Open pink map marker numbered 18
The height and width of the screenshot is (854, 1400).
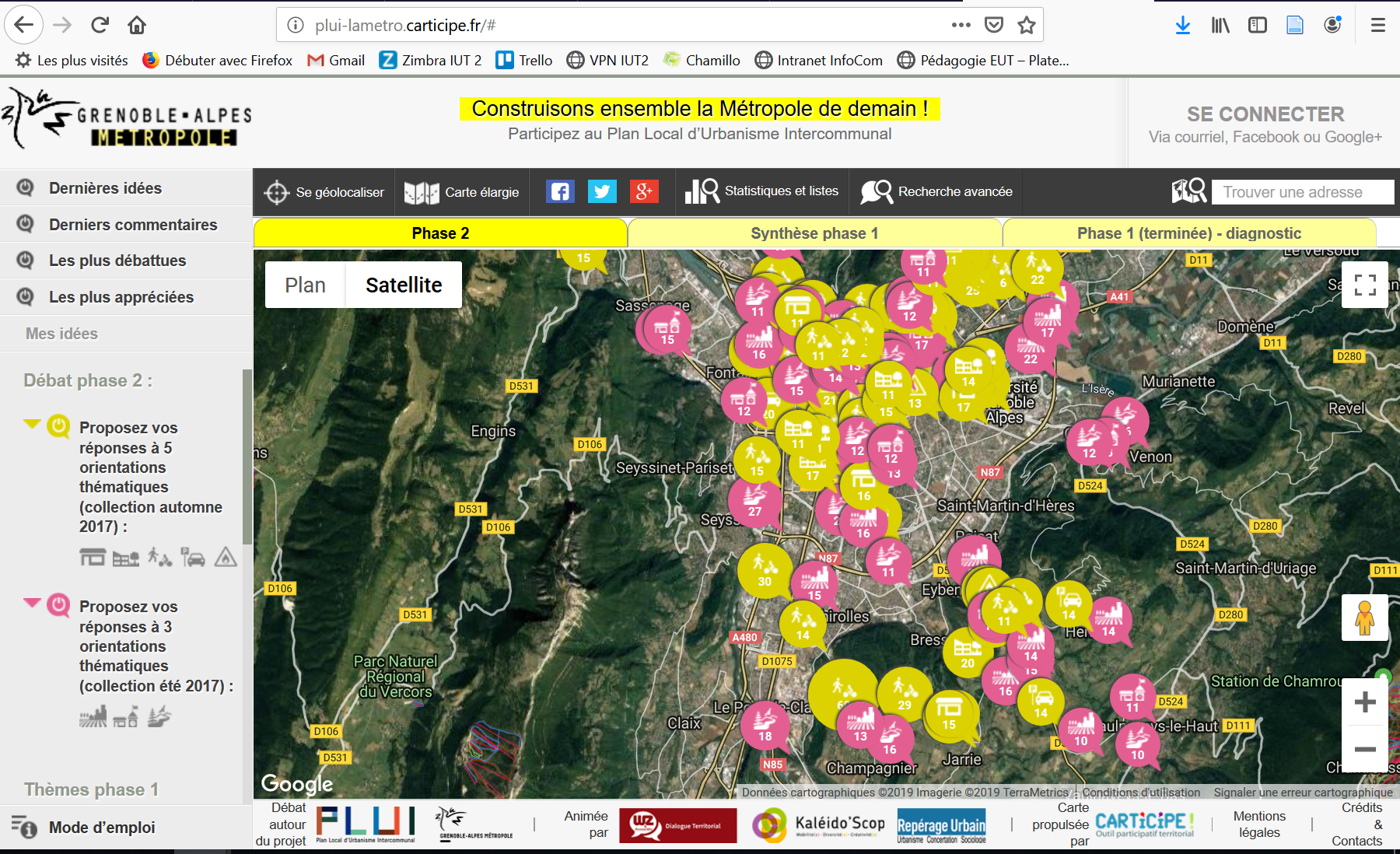click(x=765, y=724)
